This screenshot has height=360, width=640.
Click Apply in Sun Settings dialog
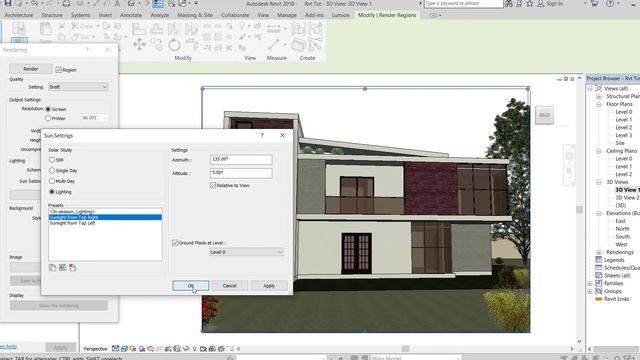tap(269, 286)
